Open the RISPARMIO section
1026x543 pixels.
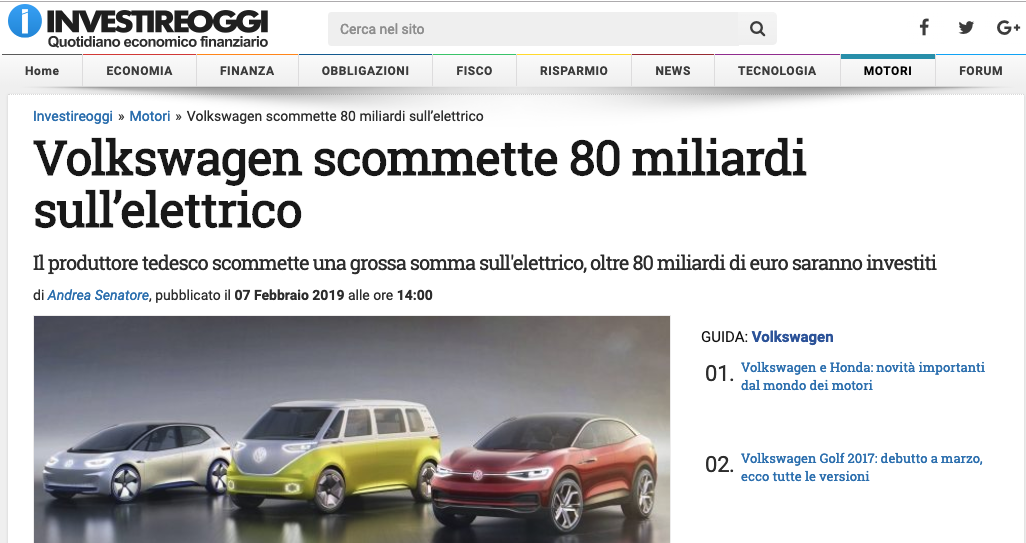pyautogui.click(x=574, y=71)
